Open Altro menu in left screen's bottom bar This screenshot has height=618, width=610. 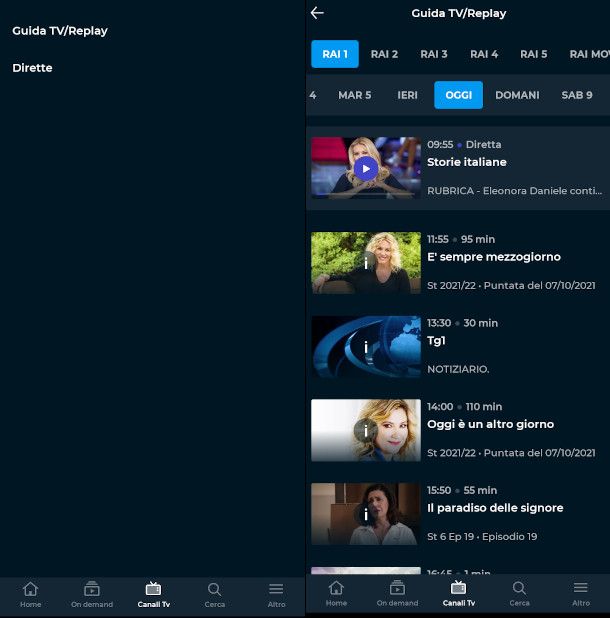click(x=276, y=595)
